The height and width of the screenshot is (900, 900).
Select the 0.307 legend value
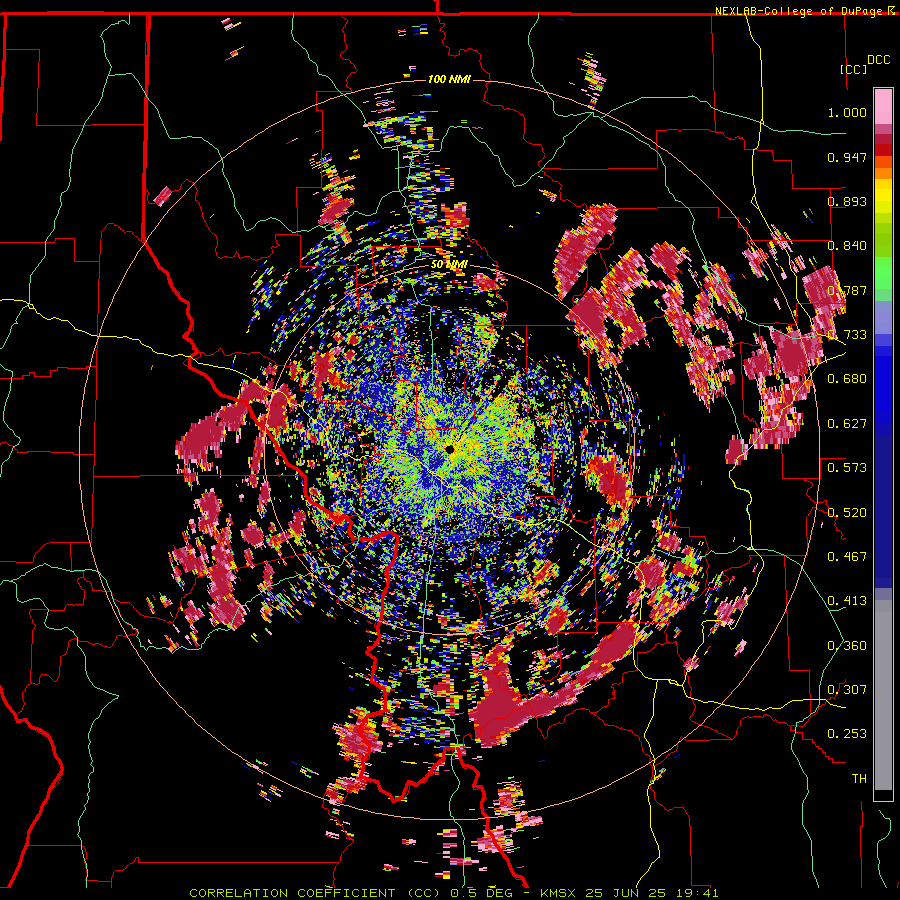coord(847,690)
